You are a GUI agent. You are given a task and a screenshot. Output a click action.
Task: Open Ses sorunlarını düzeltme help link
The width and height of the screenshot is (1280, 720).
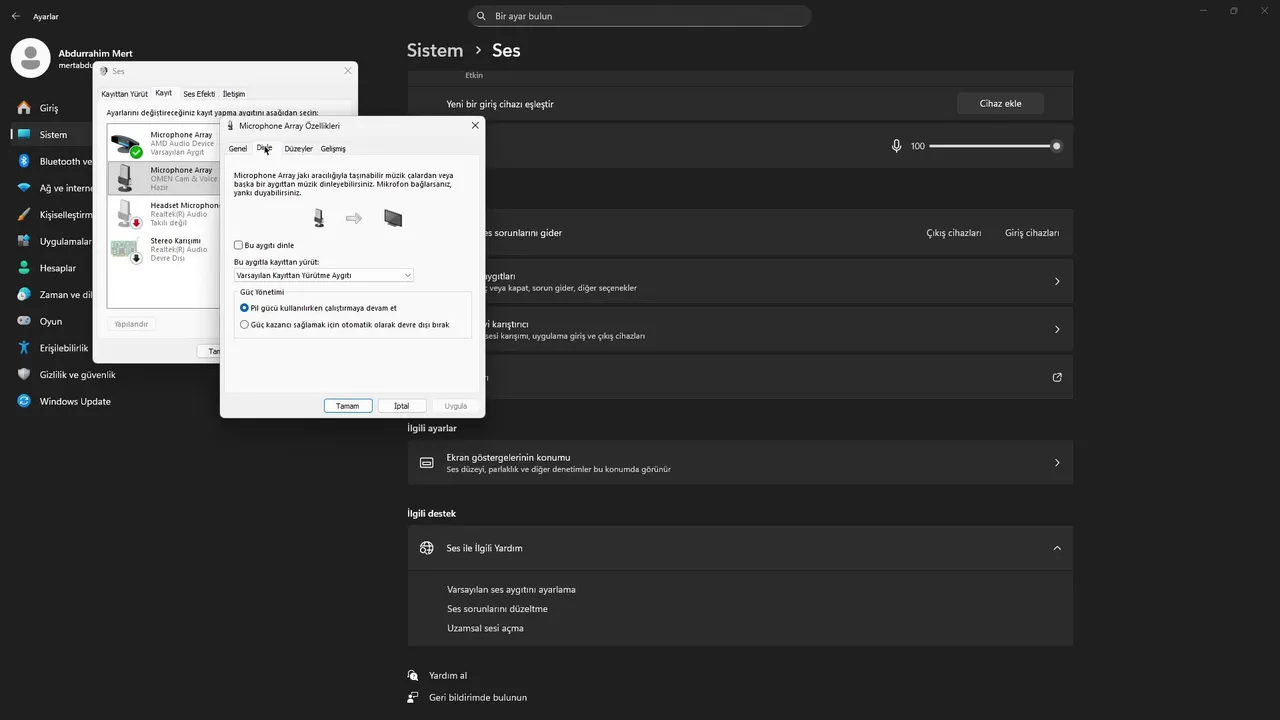(497, 609)
